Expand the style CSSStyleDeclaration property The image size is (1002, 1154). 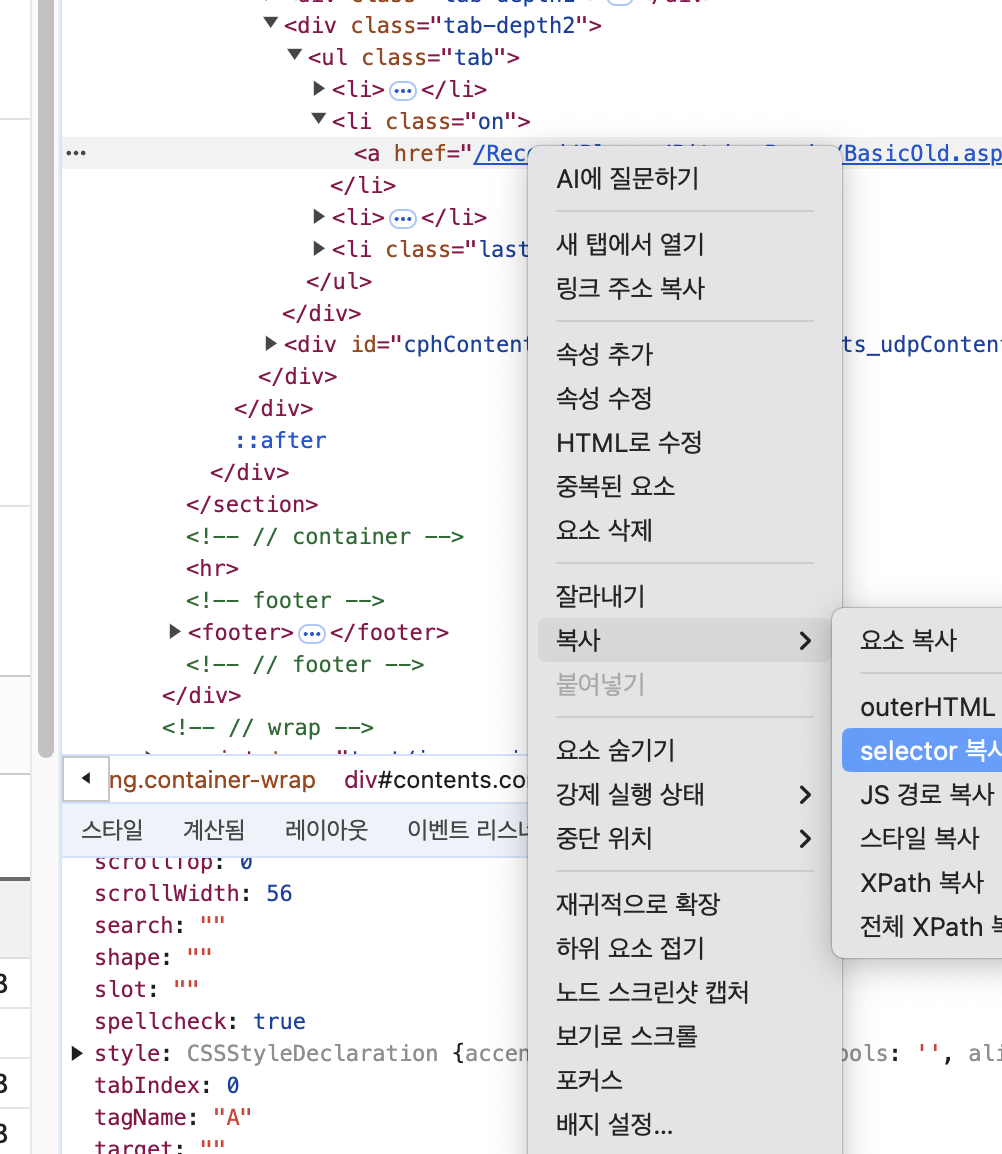77,1053
